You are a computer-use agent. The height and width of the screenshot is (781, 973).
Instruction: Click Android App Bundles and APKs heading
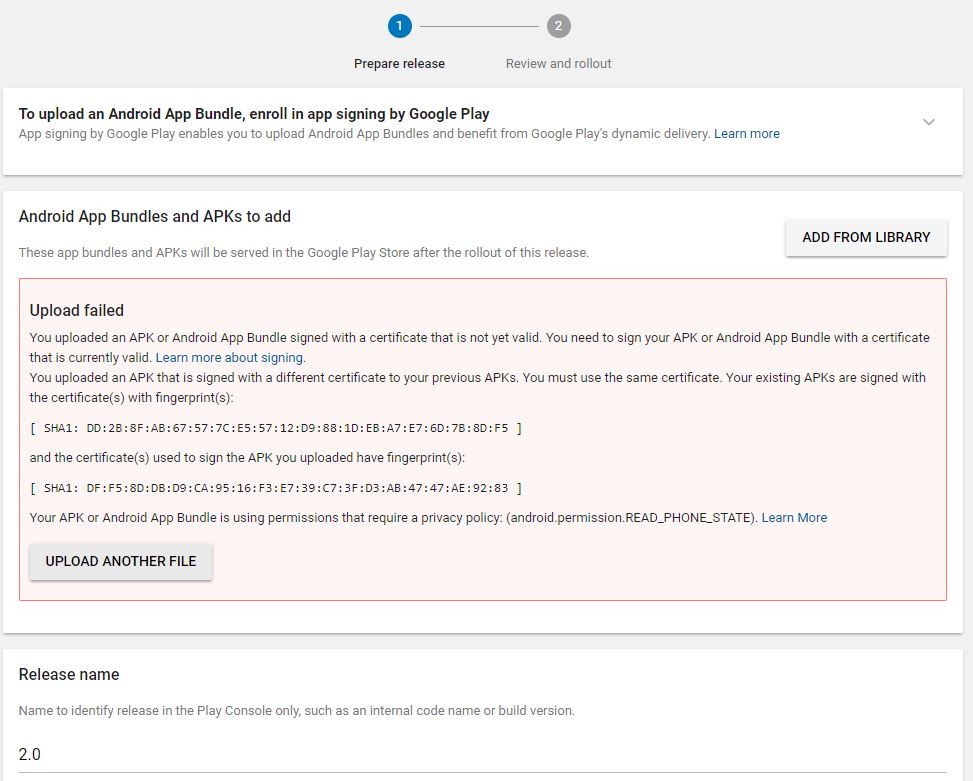point(155,216)
